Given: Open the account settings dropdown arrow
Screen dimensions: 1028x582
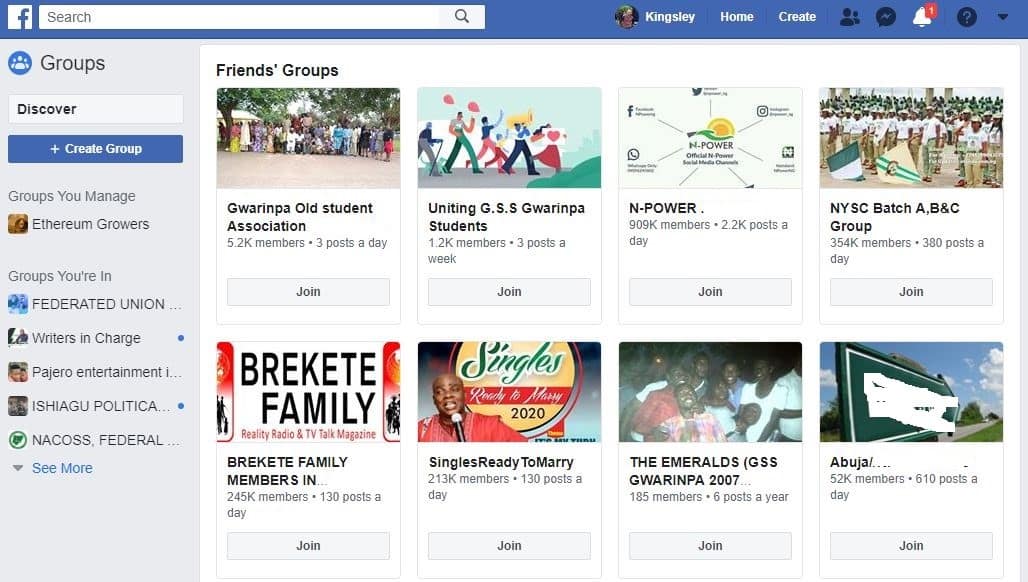Looking at the screenshot, I should 1002,17.
